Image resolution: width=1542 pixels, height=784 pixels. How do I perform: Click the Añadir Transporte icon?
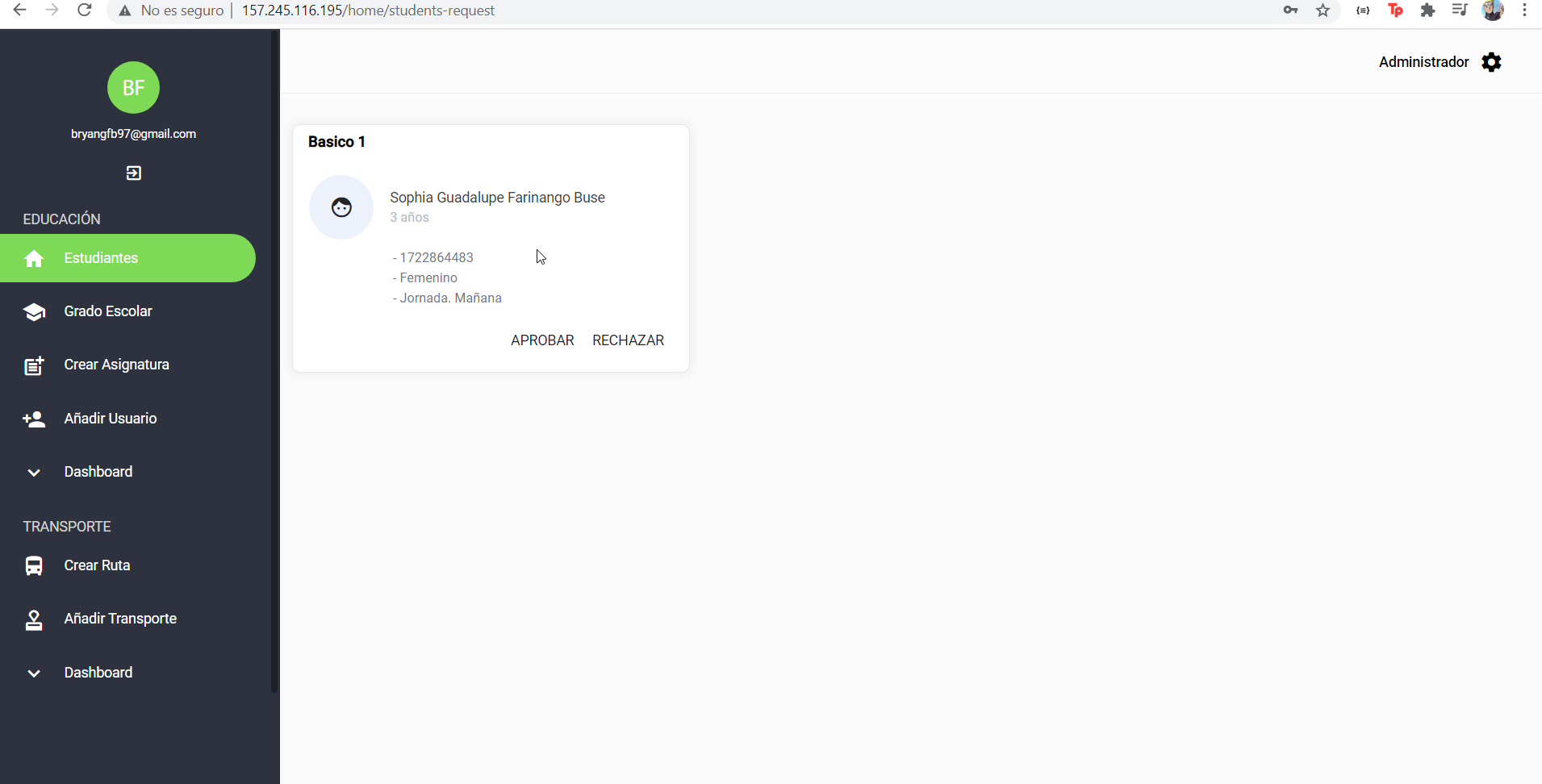[x=34, y=619]
